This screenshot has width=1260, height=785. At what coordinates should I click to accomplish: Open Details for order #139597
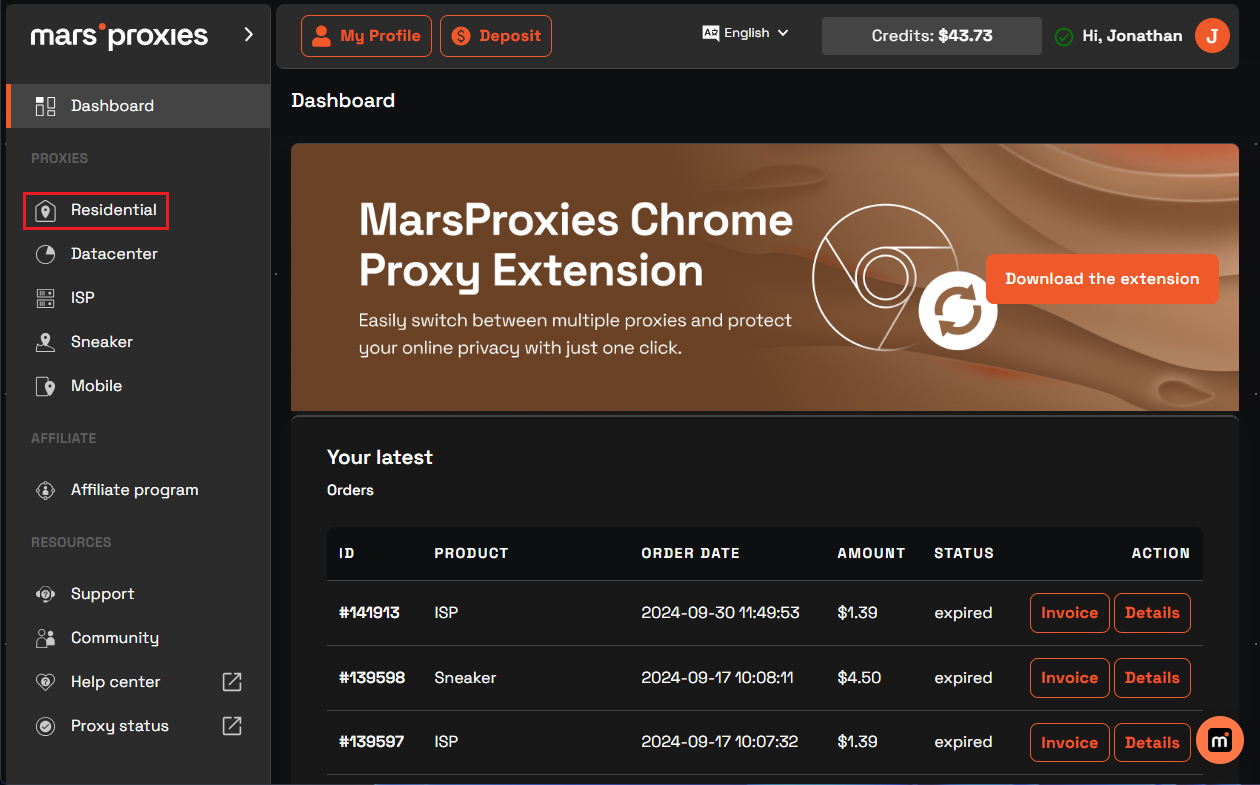click(1152, 743)
